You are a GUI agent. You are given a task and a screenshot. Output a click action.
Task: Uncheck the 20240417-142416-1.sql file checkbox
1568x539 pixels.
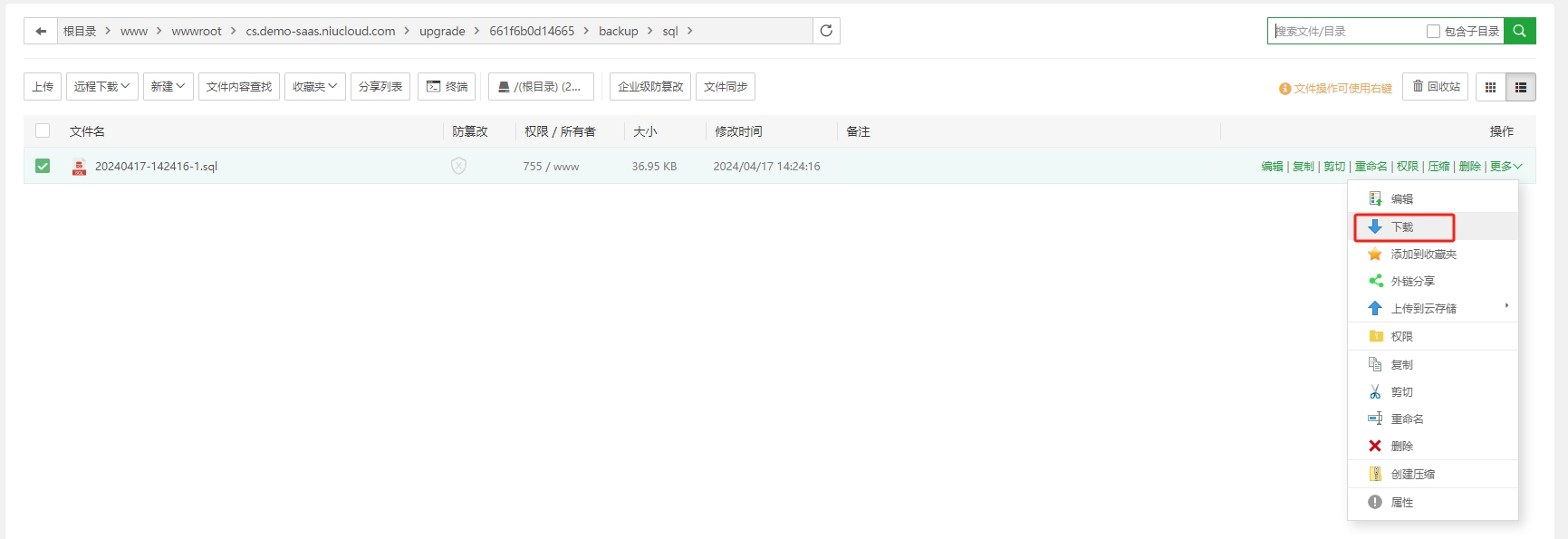point(43,166)
